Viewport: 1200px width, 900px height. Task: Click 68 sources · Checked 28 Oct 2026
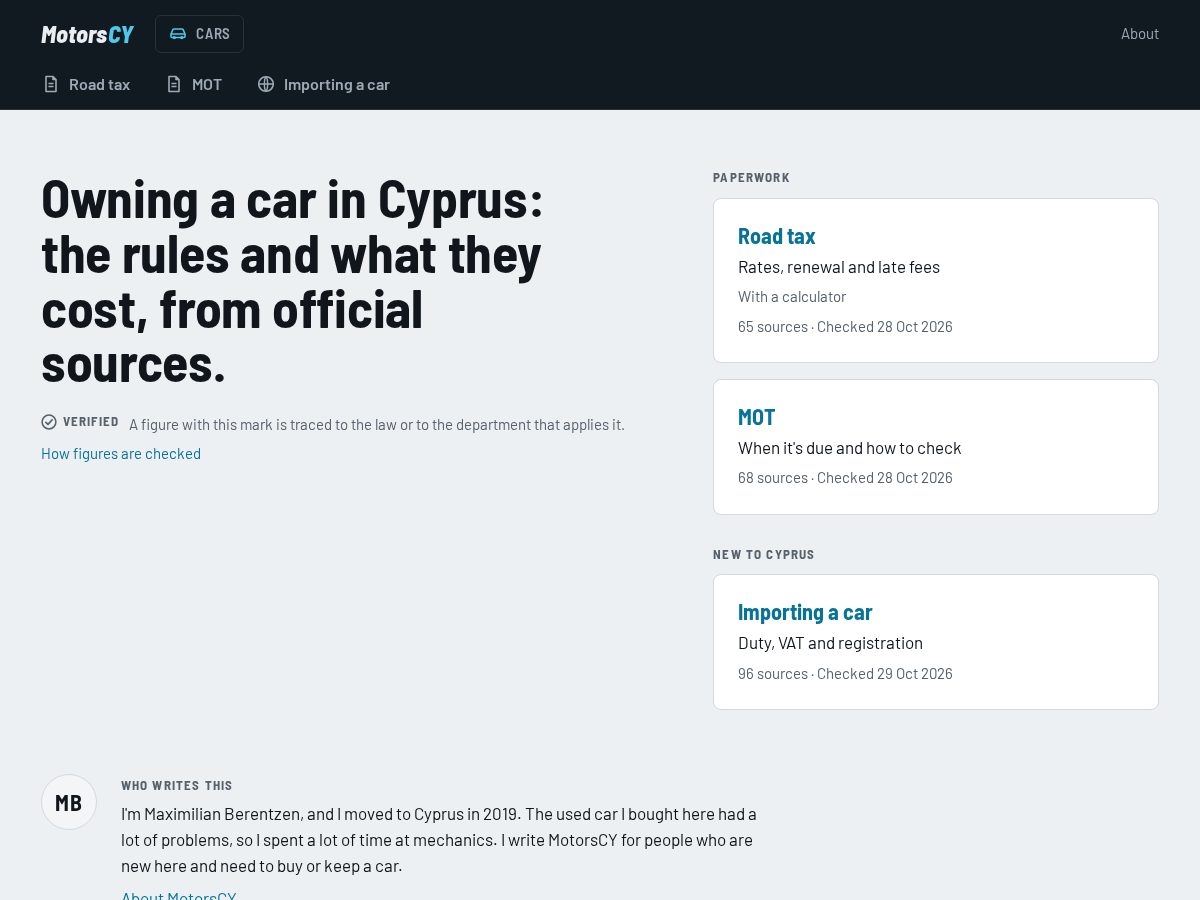click(845, 478)
